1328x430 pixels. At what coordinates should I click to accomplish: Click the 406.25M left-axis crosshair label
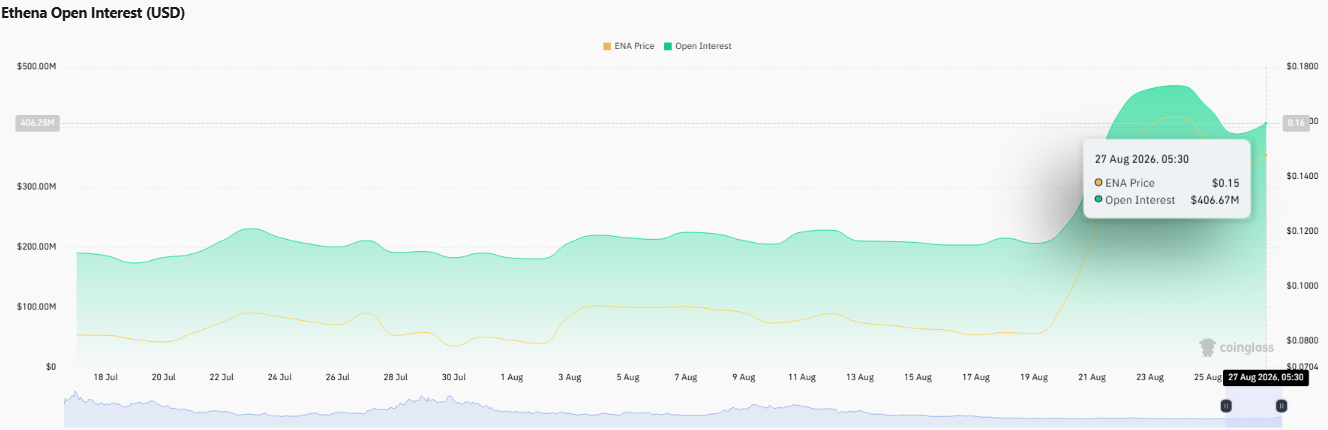click(38, 123)
